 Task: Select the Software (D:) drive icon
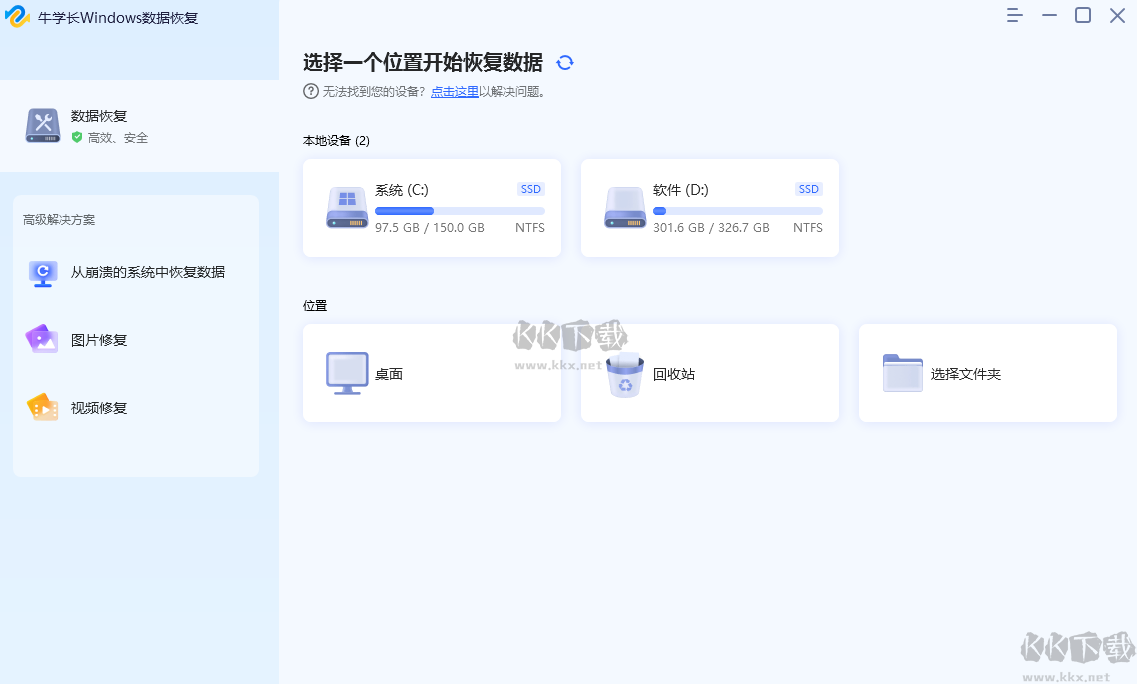(x=625, y=208)
